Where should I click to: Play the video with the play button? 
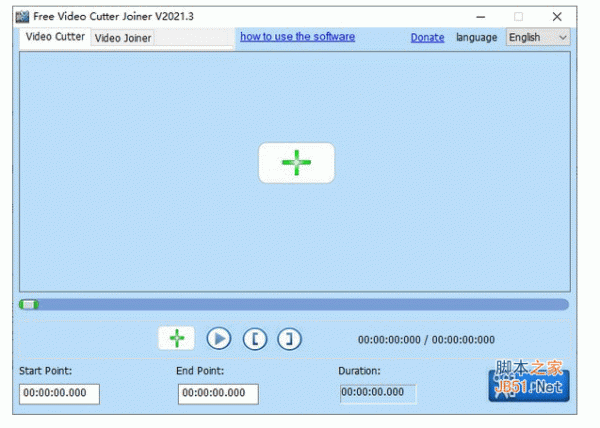coord(219,339)
